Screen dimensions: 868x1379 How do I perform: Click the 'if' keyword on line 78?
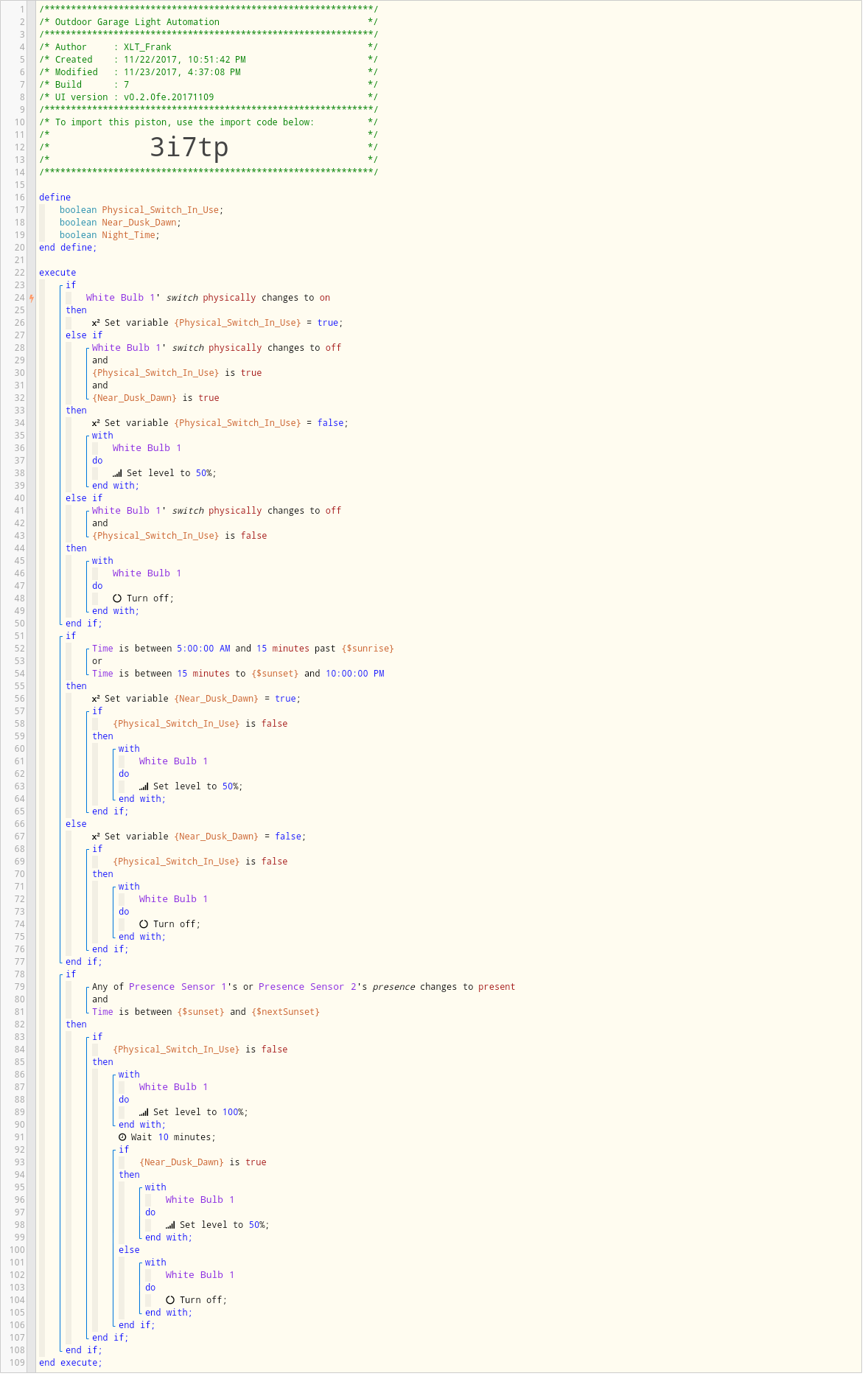click(71, 974)
